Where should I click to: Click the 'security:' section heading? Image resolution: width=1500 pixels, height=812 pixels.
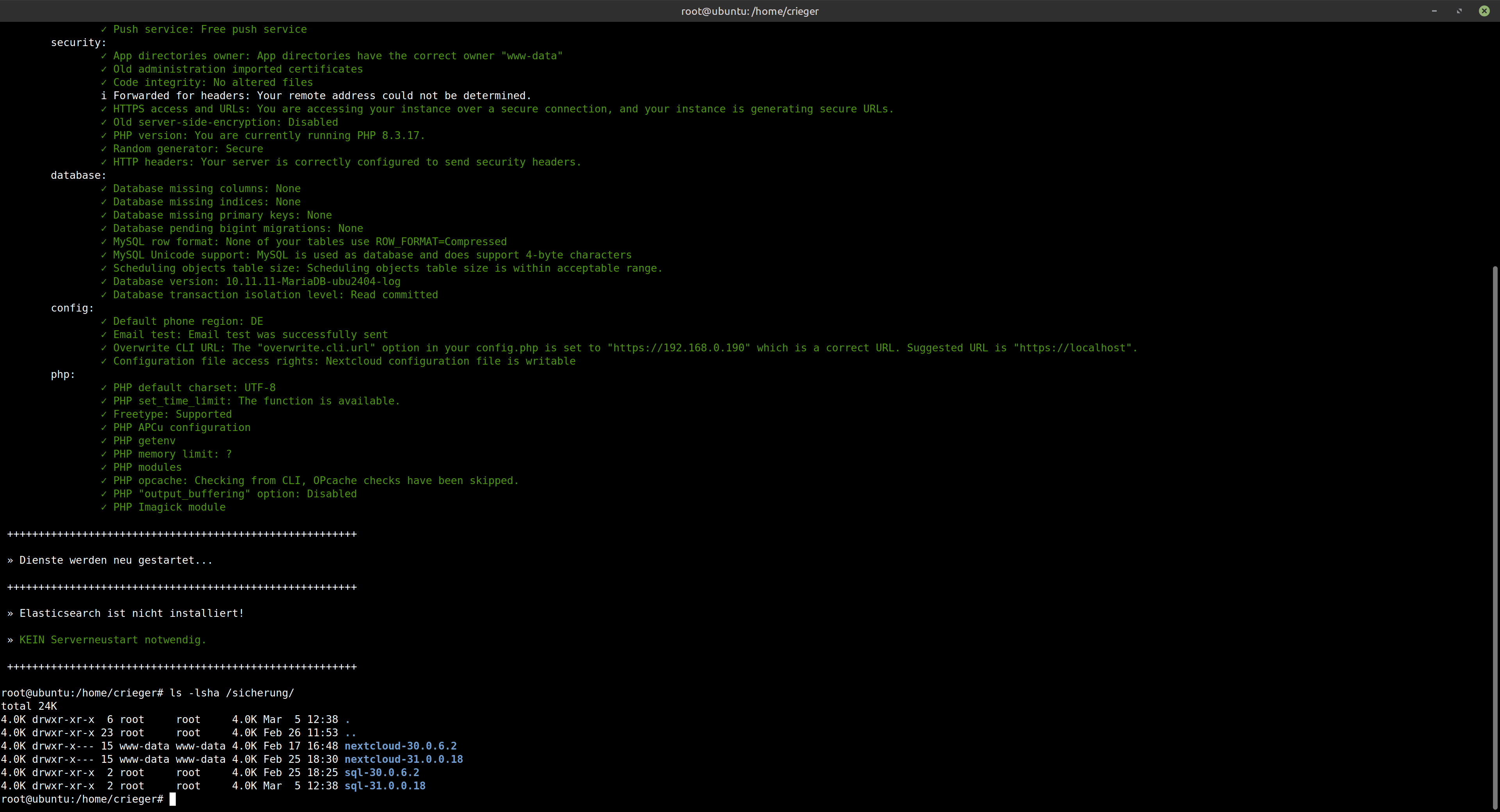(x=79, y=43)
